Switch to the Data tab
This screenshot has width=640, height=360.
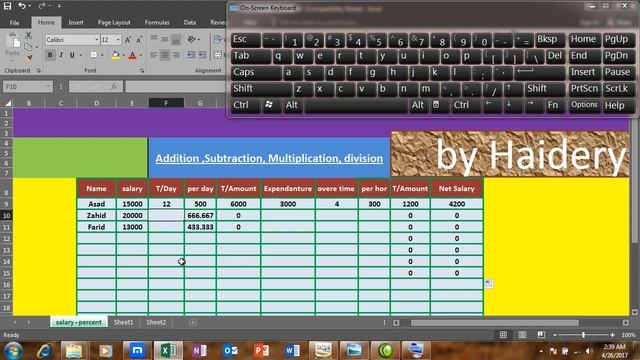point(189,22)
